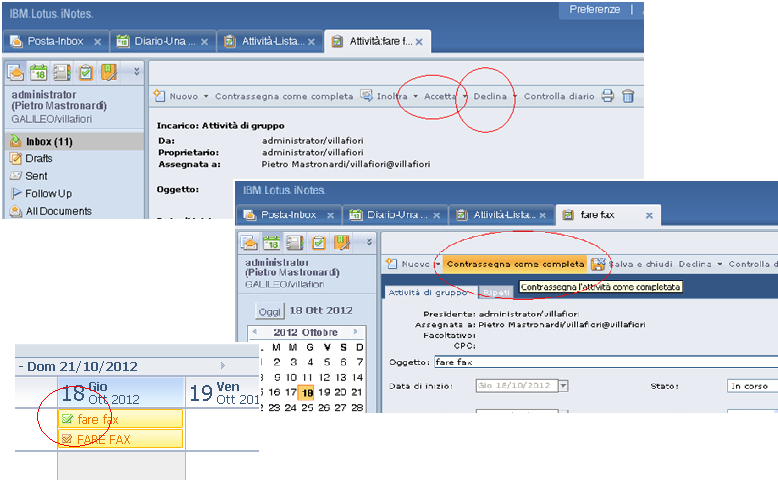778x480 pixels.
Task: Select day 19 in October mini calendar
Action: 324,392
